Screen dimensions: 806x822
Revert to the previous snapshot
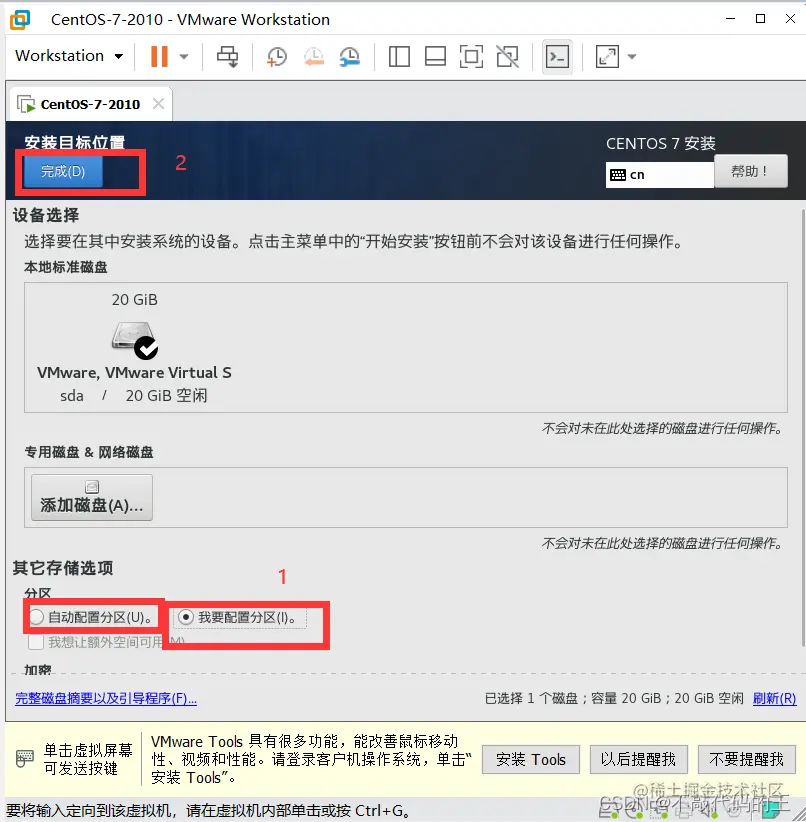(313, 57)
